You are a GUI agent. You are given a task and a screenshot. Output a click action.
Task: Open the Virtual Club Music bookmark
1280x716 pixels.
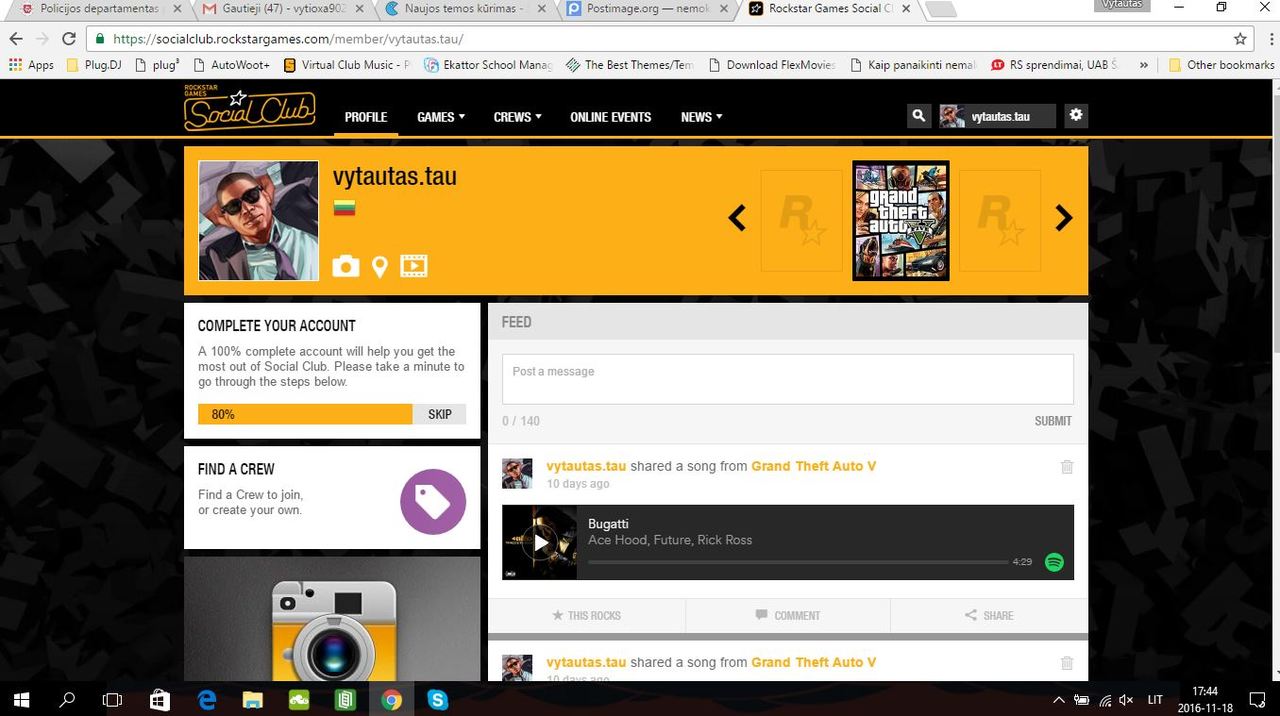pyautogui.click(x=347, y=65)
